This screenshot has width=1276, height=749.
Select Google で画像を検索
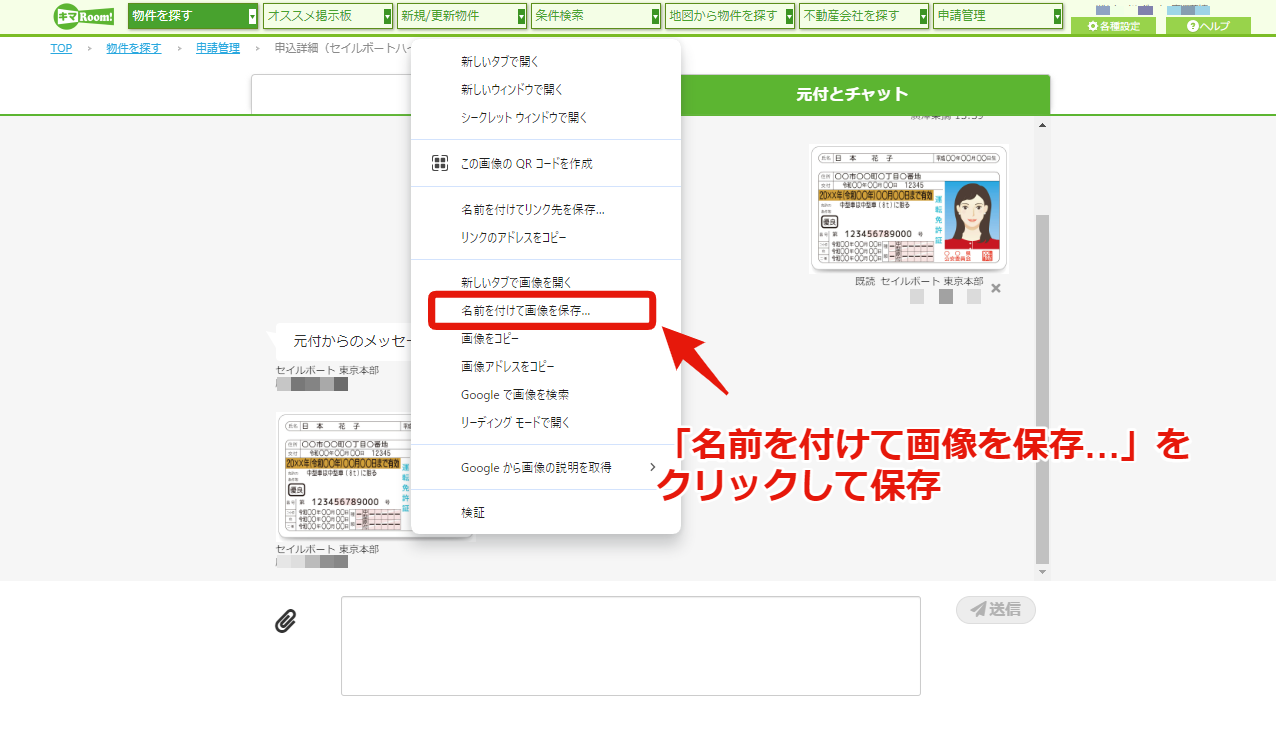[x=546, y=395]
